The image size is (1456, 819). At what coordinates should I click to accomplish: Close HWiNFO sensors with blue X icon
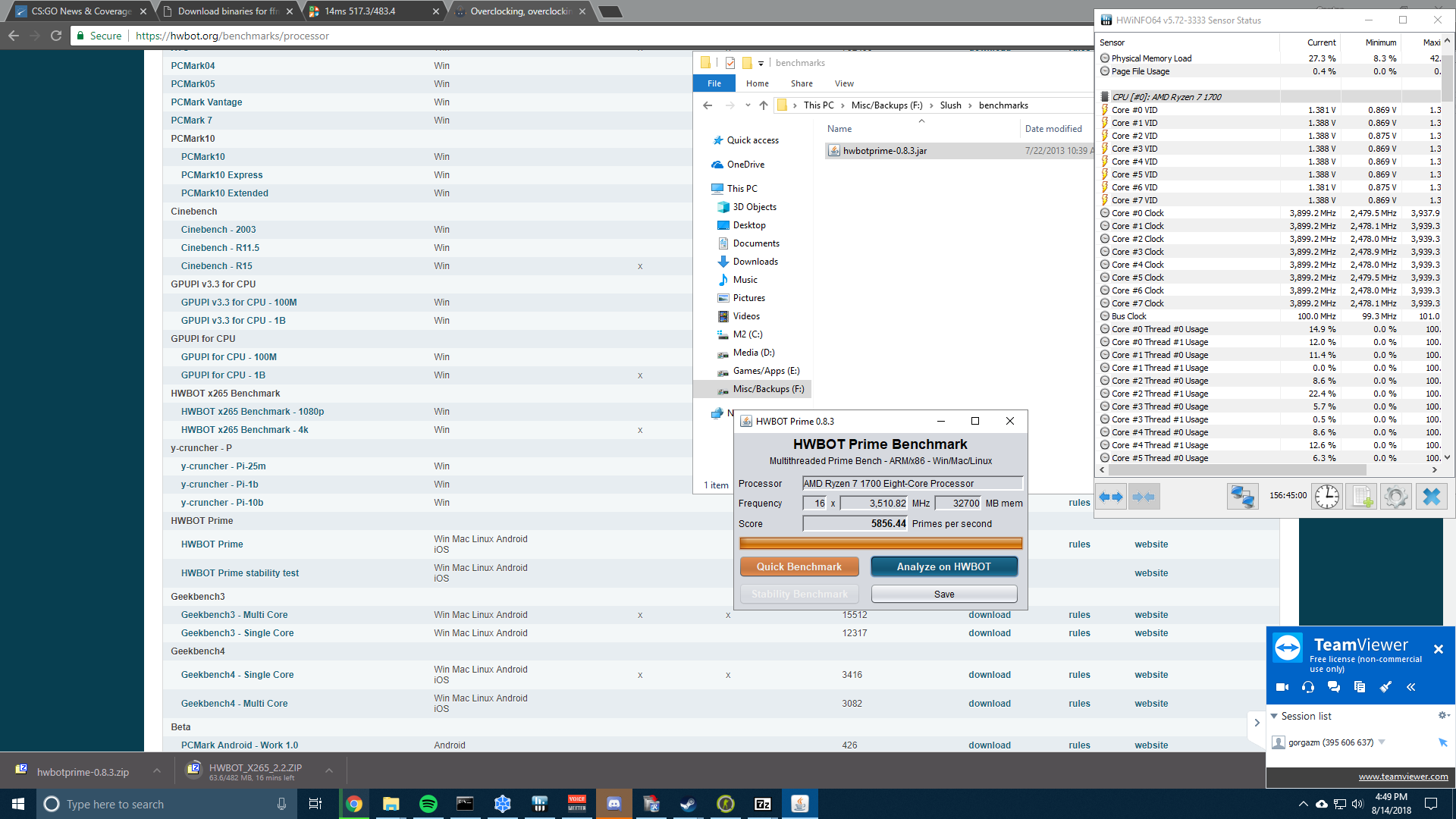coord(1432,497)
